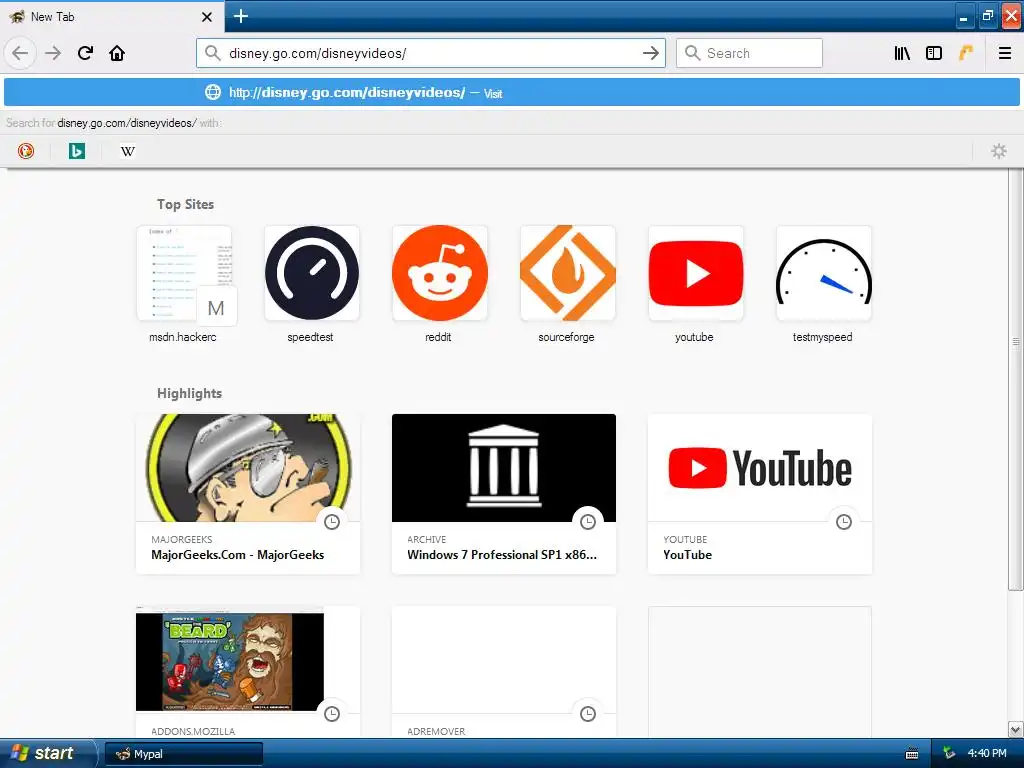Go forward with the forward arrow
Viewport: 1024px width, 768px height.
(53, 53)
